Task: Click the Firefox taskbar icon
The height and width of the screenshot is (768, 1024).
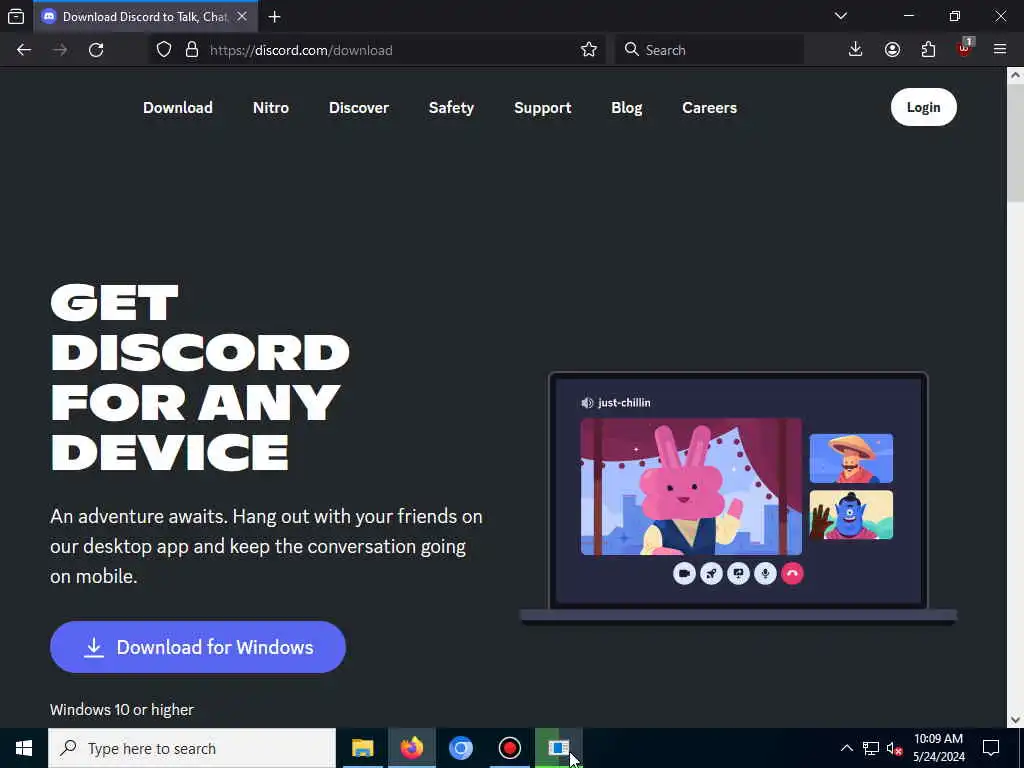Action: tap(411, 748)
